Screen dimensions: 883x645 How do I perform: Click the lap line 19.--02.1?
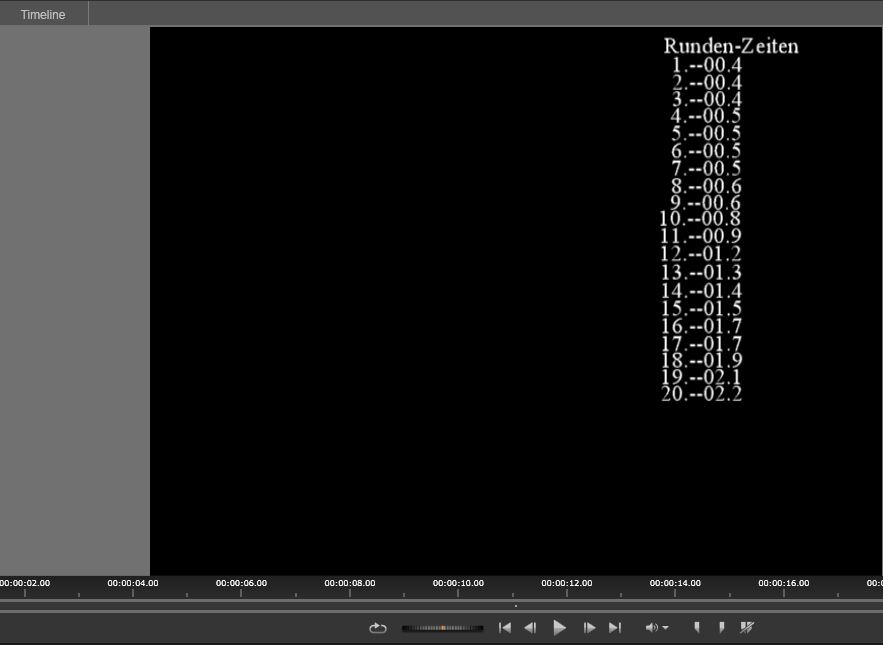click(x=701, y=377)
